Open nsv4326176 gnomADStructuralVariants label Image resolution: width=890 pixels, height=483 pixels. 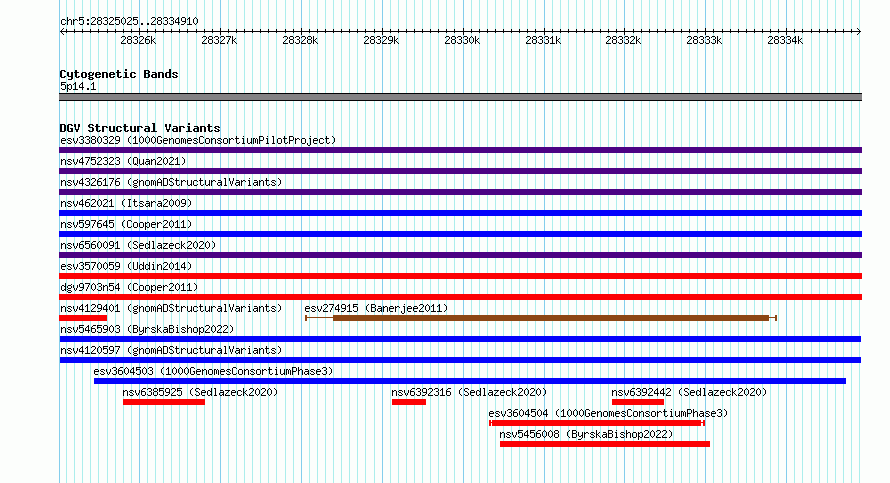point(171,182)
